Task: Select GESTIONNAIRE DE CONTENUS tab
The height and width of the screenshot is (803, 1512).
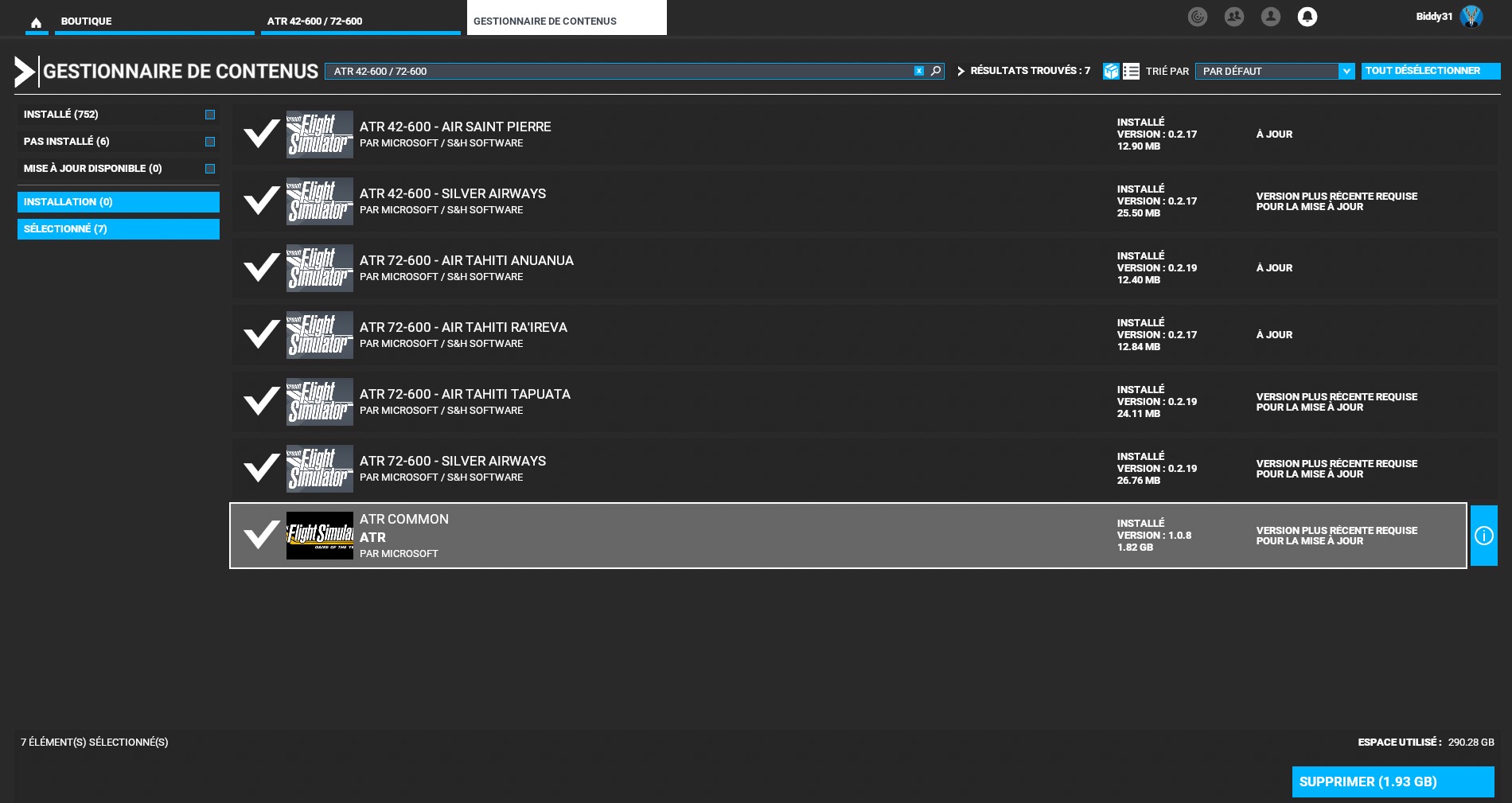Action: pyautogui.click(x=567, y=19)
